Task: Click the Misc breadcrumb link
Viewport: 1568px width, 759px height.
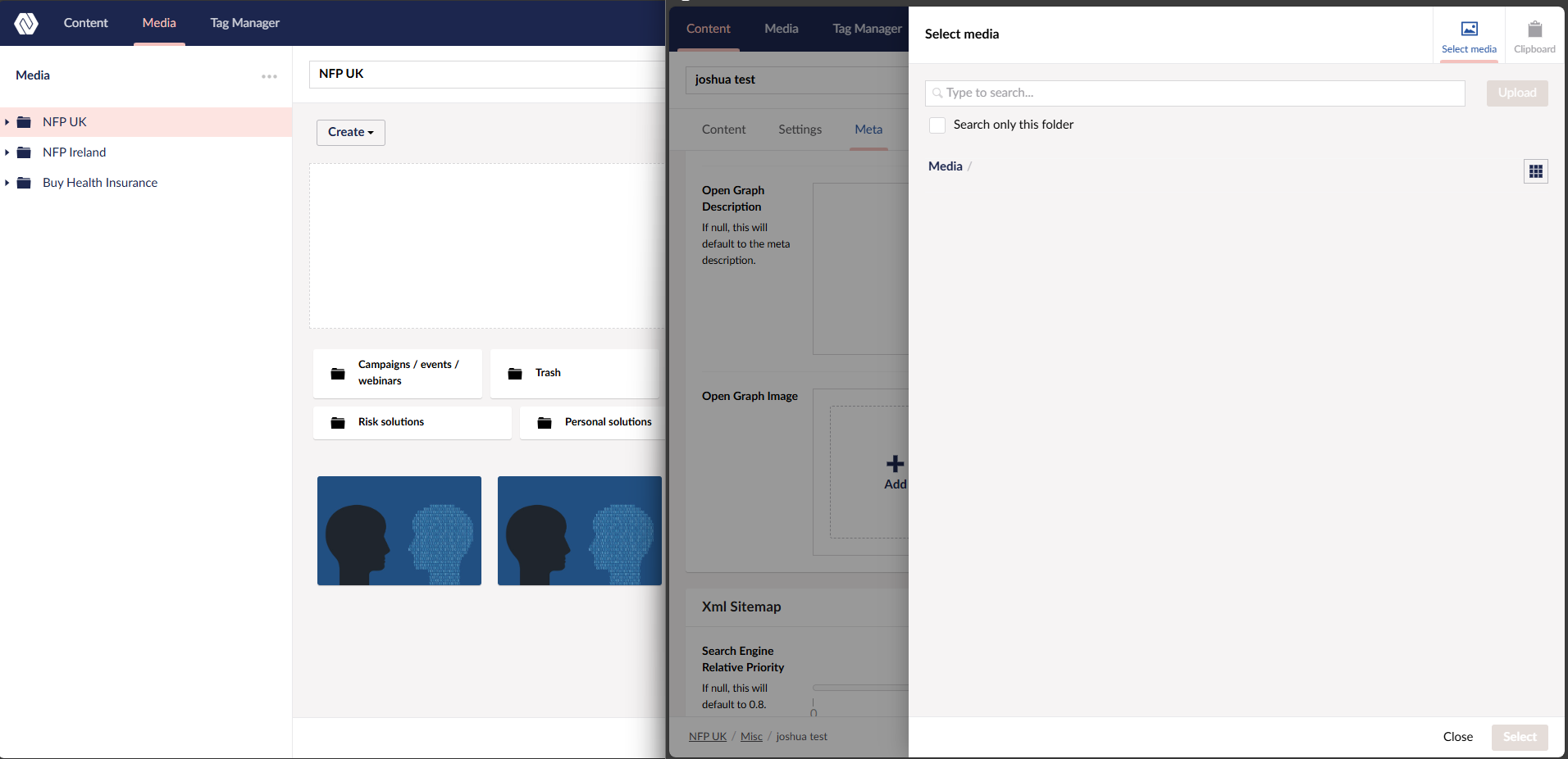Action: (751, 737)
